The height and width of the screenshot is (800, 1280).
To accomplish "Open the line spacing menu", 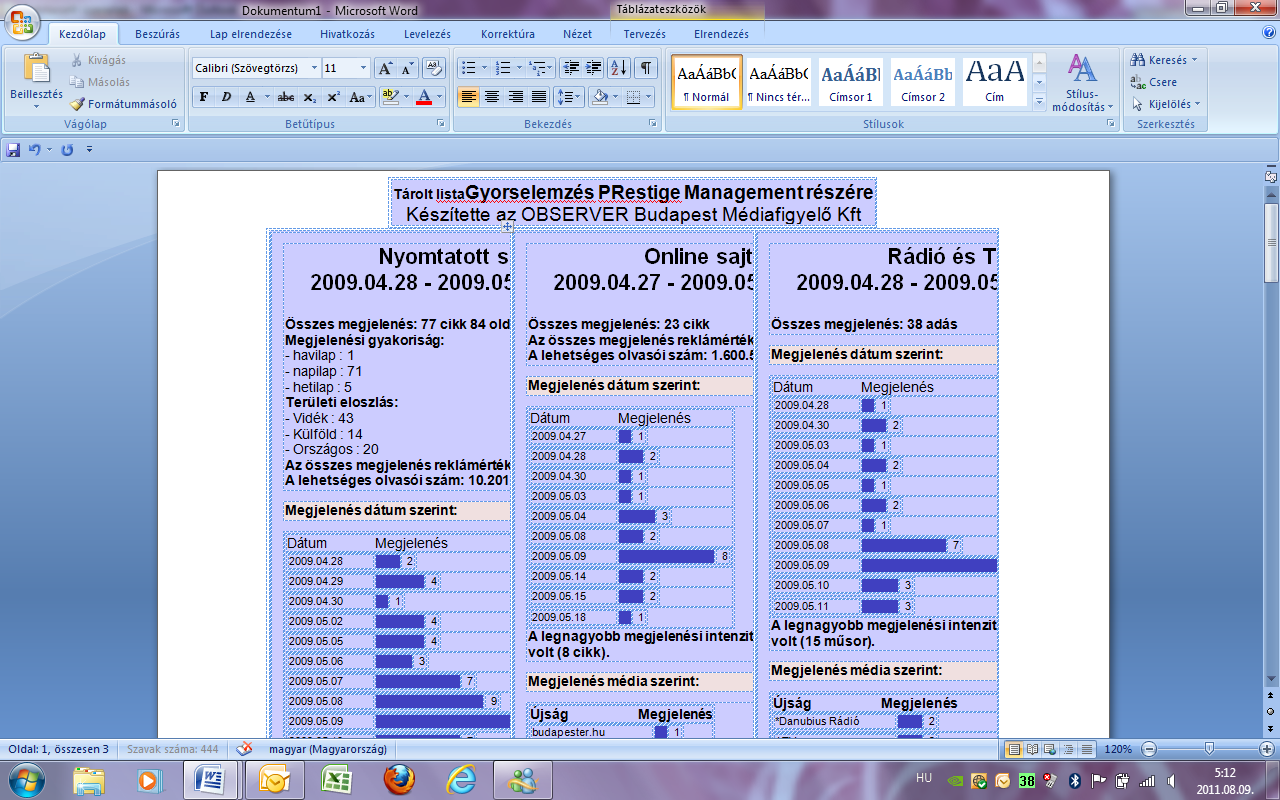I will (568, 97).
